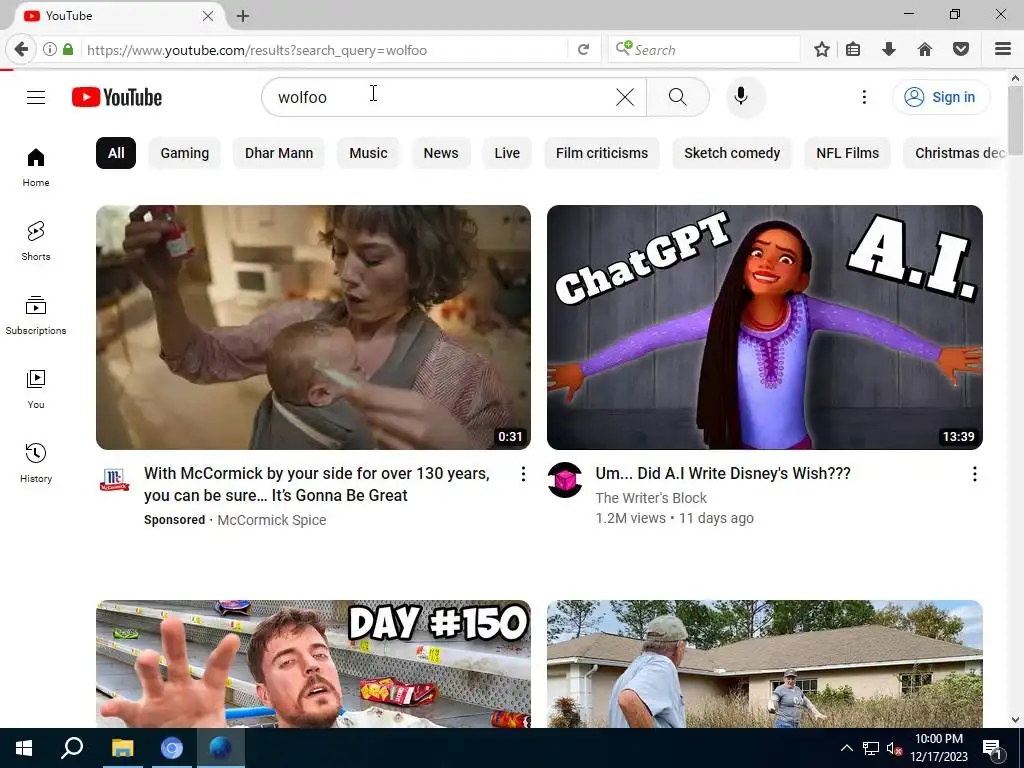Click the Sign in button
The height and width of the screenshot is (768, 1024).
coord(940,97)
